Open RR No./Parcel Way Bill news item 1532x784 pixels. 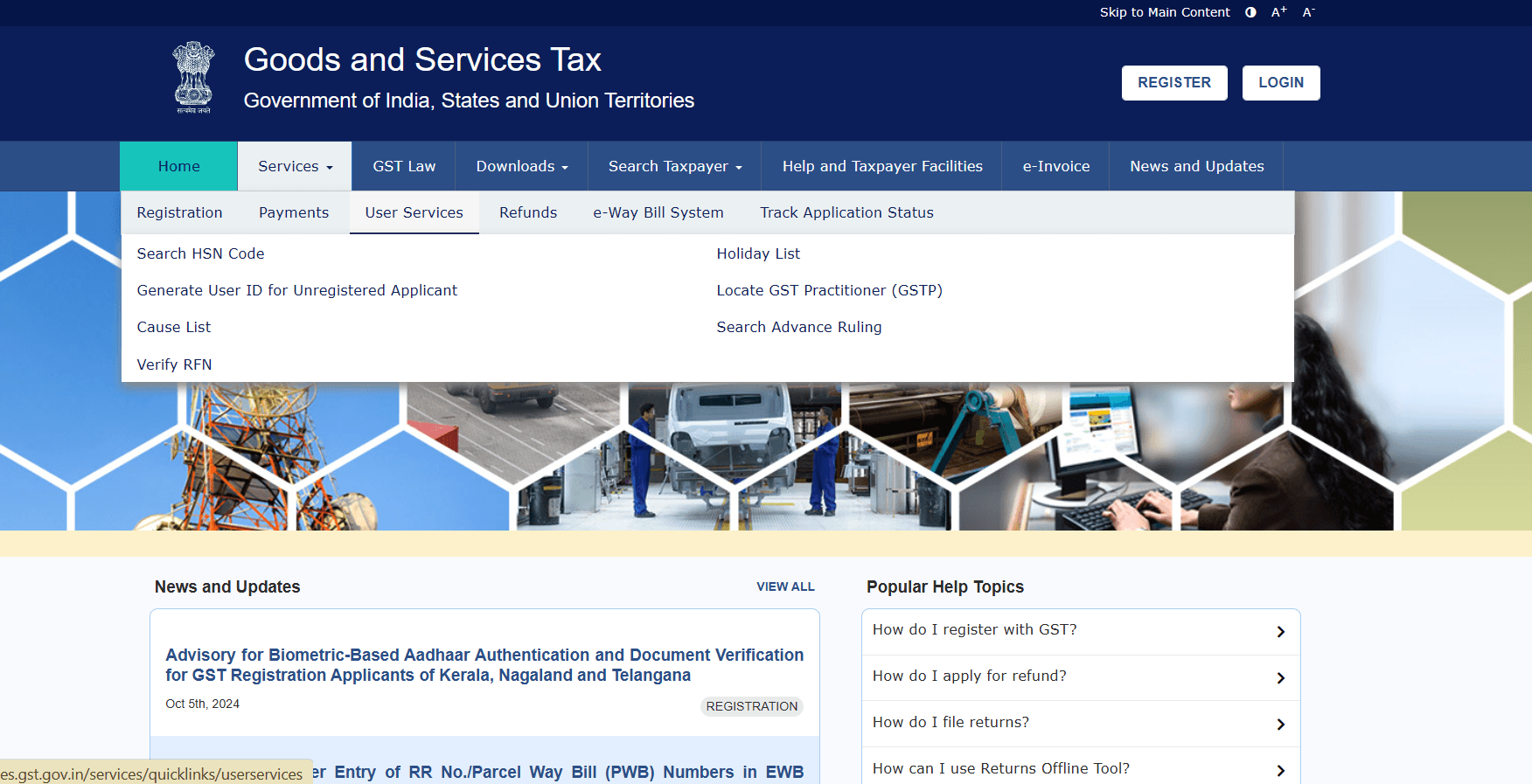click(x=558, y=772)
